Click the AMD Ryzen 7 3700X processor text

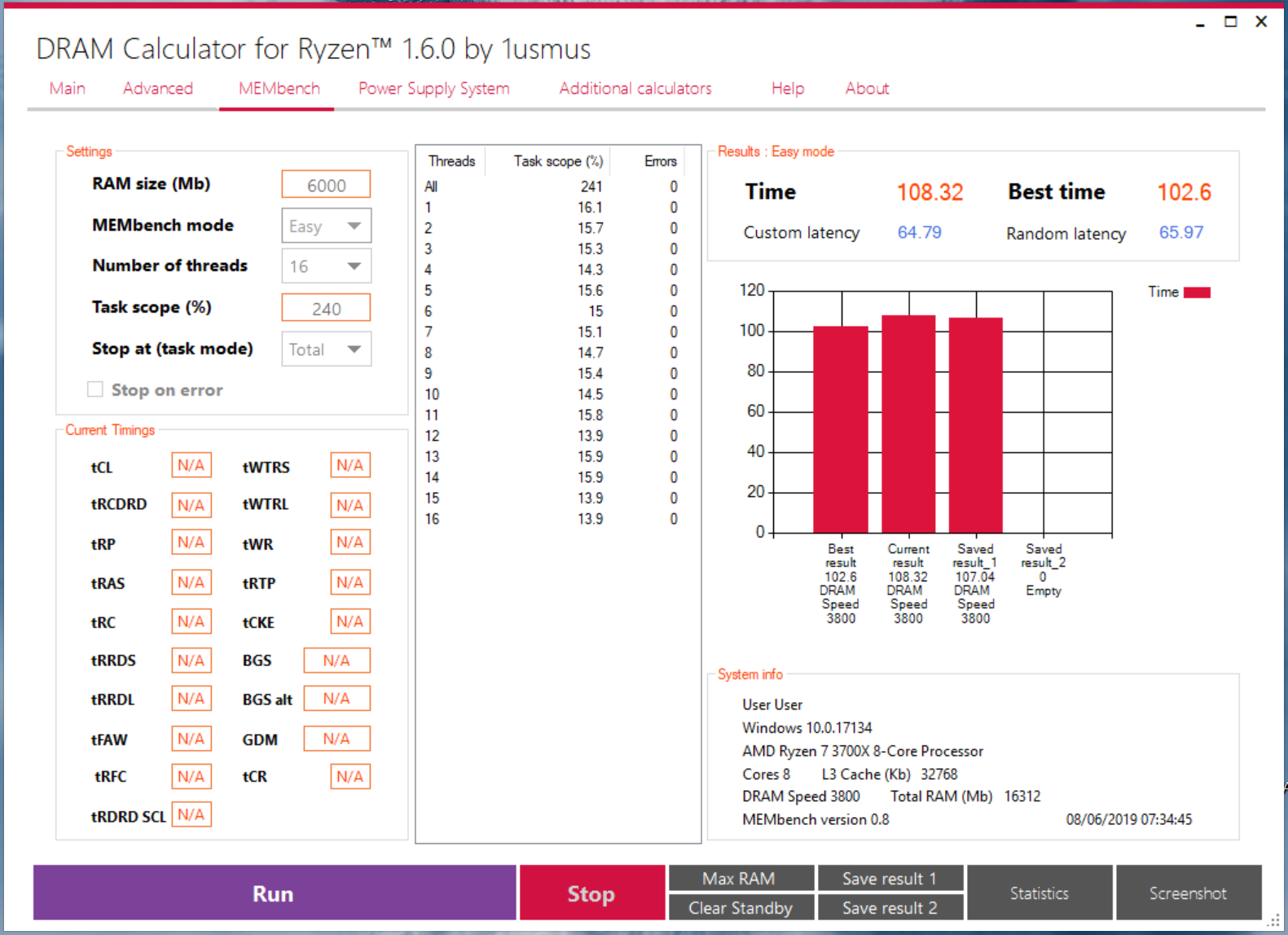click(x=863, y=751)
